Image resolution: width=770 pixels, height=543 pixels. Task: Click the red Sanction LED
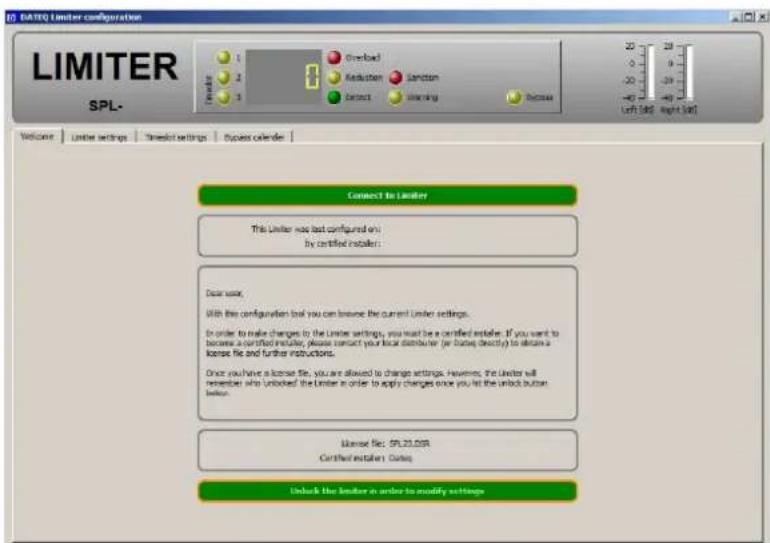click(396, 77)
